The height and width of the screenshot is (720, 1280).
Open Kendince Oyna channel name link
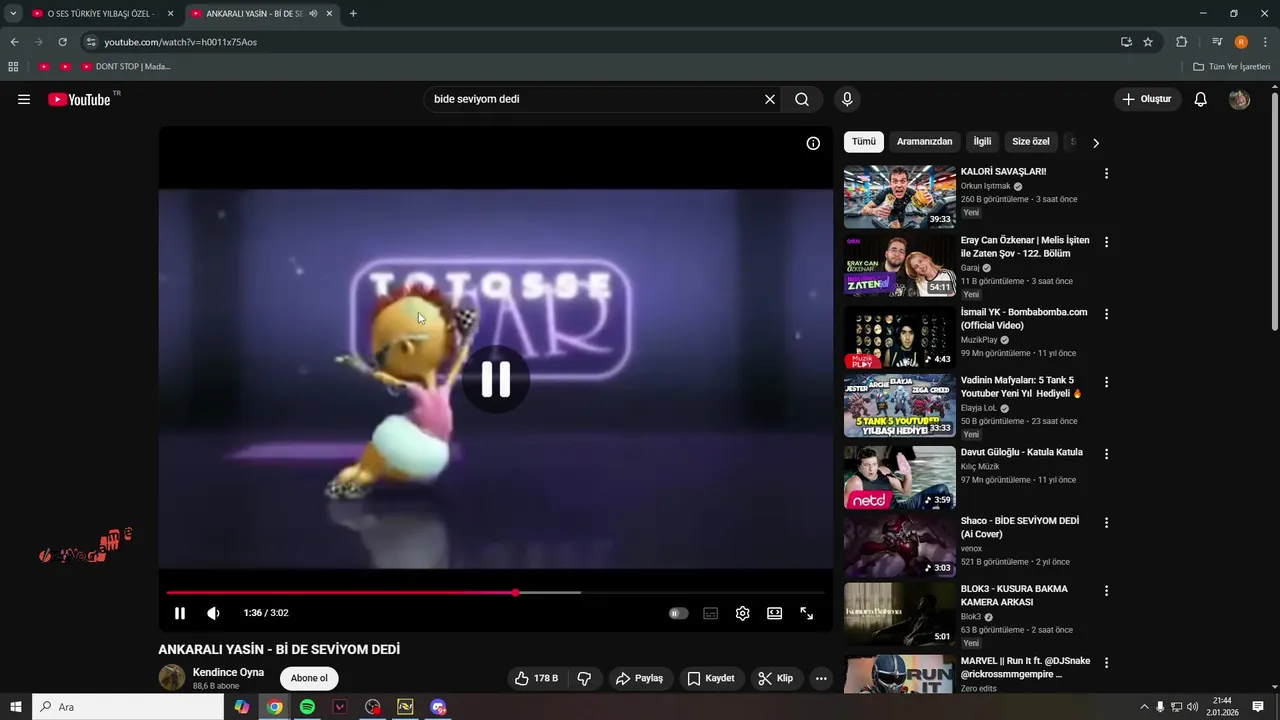click(x=228, y=672)
